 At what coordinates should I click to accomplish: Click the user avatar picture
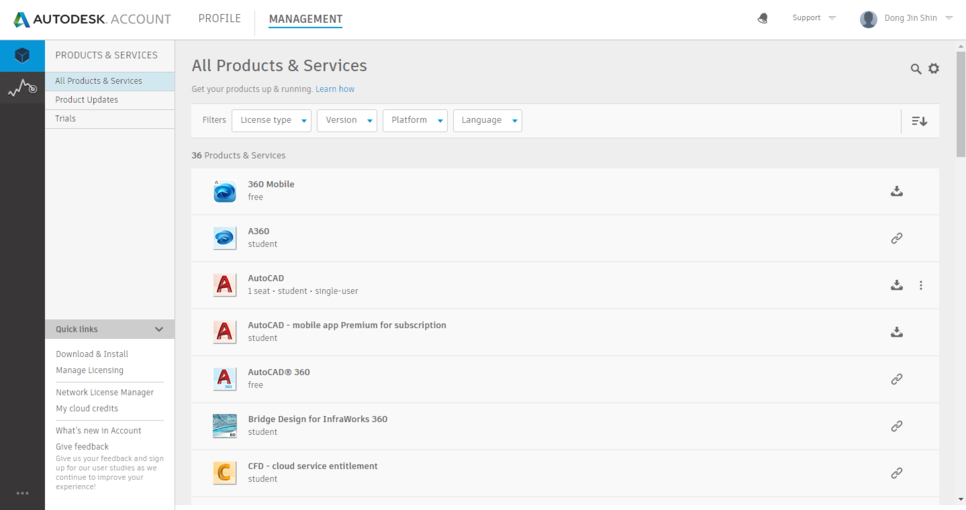point(869,19)
